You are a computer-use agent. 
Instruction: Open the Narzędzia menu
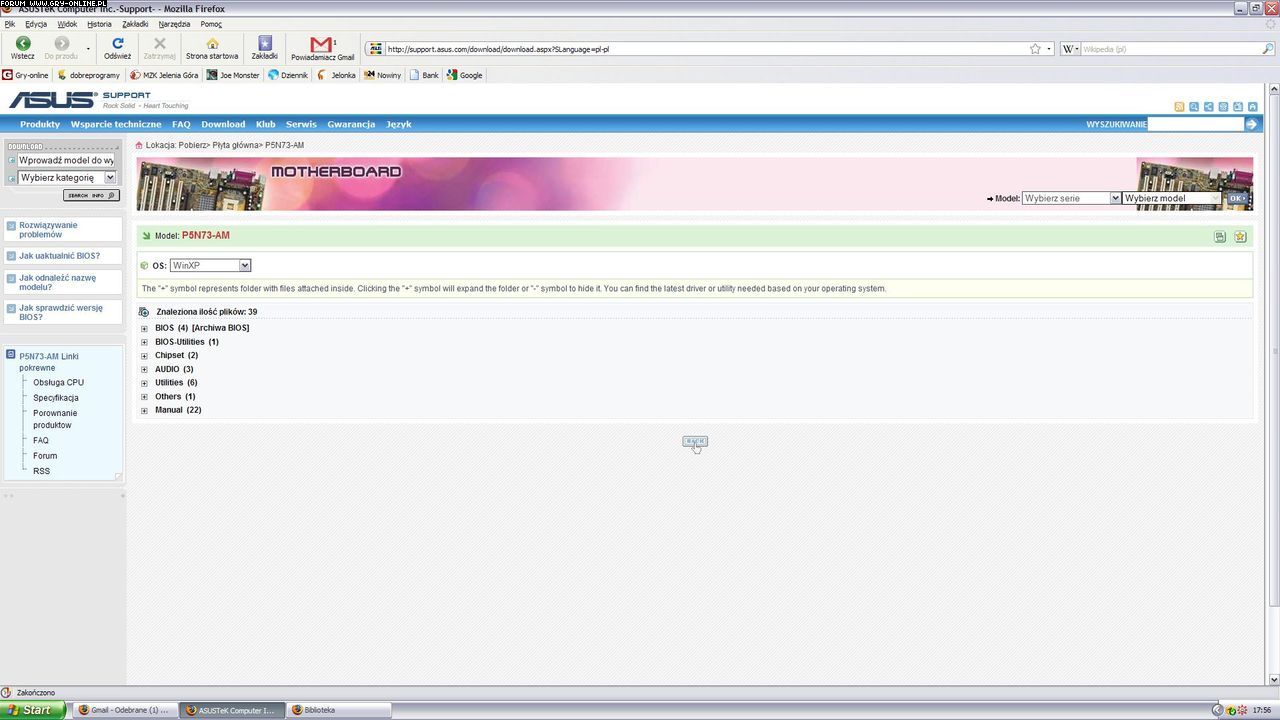(174, 24)
